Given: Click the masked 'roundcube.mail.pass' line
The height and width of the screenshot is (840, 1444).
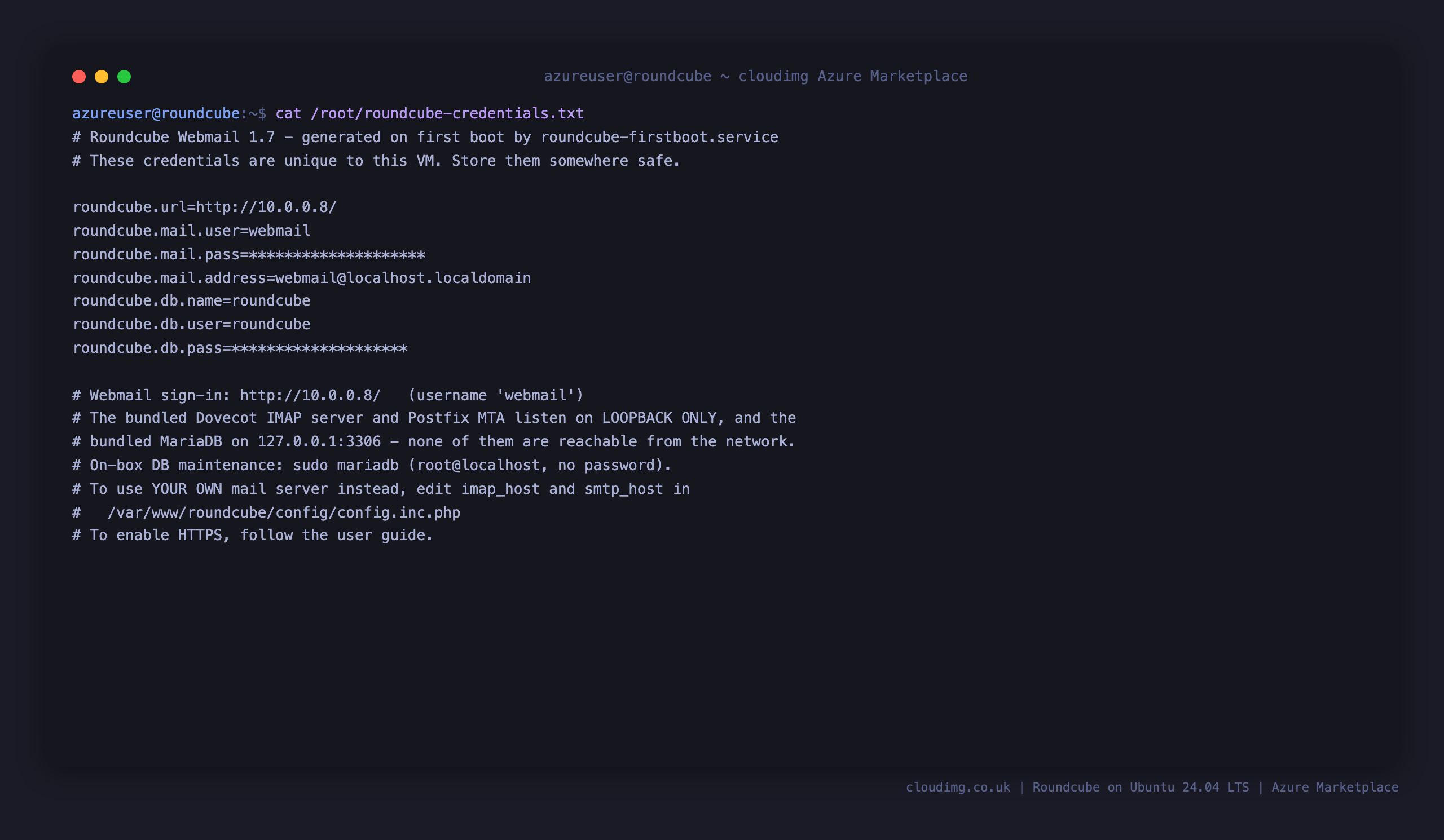Looking at the screenshot, I should [x=249, y=254].
